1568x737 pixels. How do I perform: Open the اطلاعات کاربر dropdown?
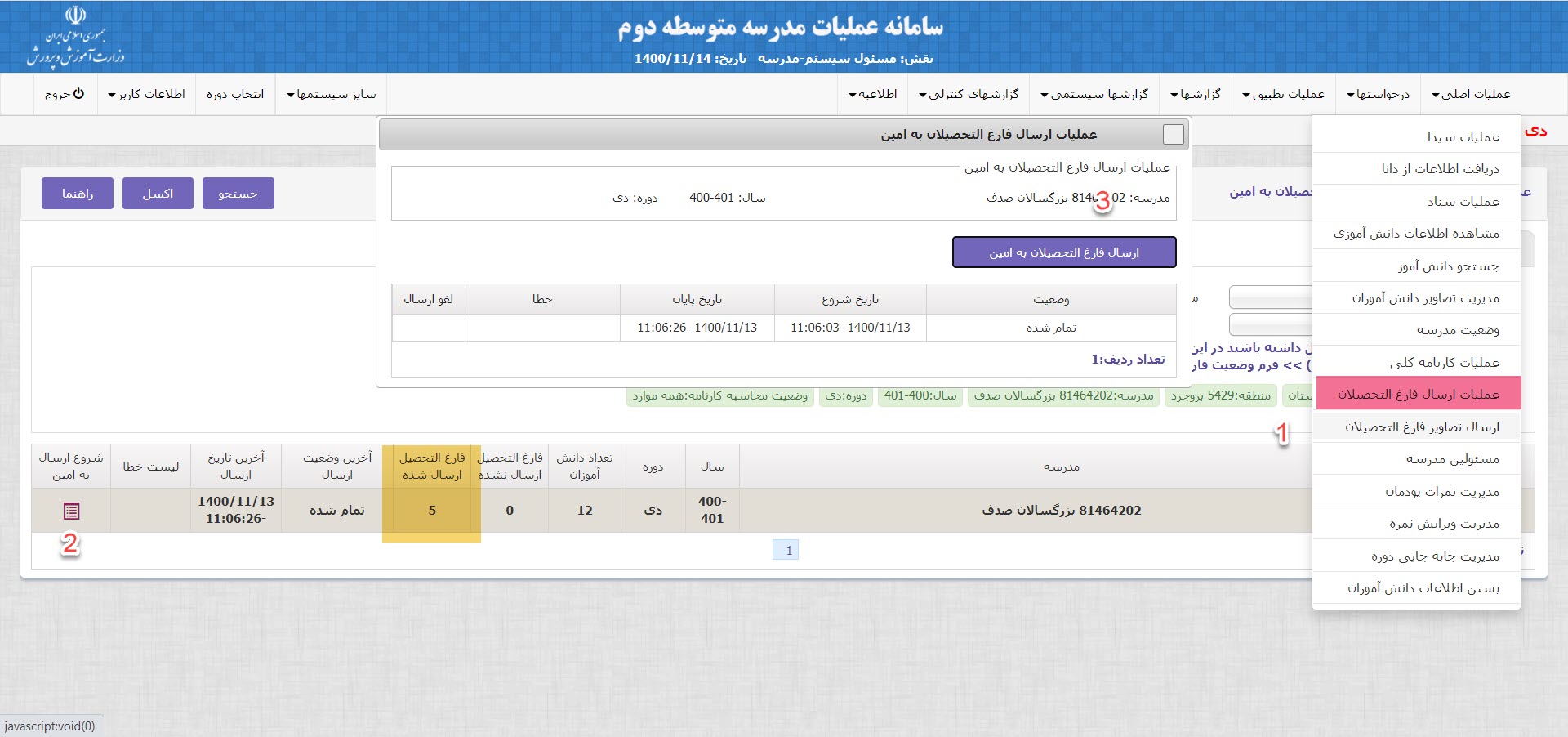pyautogui.click(x=146, y=94)
